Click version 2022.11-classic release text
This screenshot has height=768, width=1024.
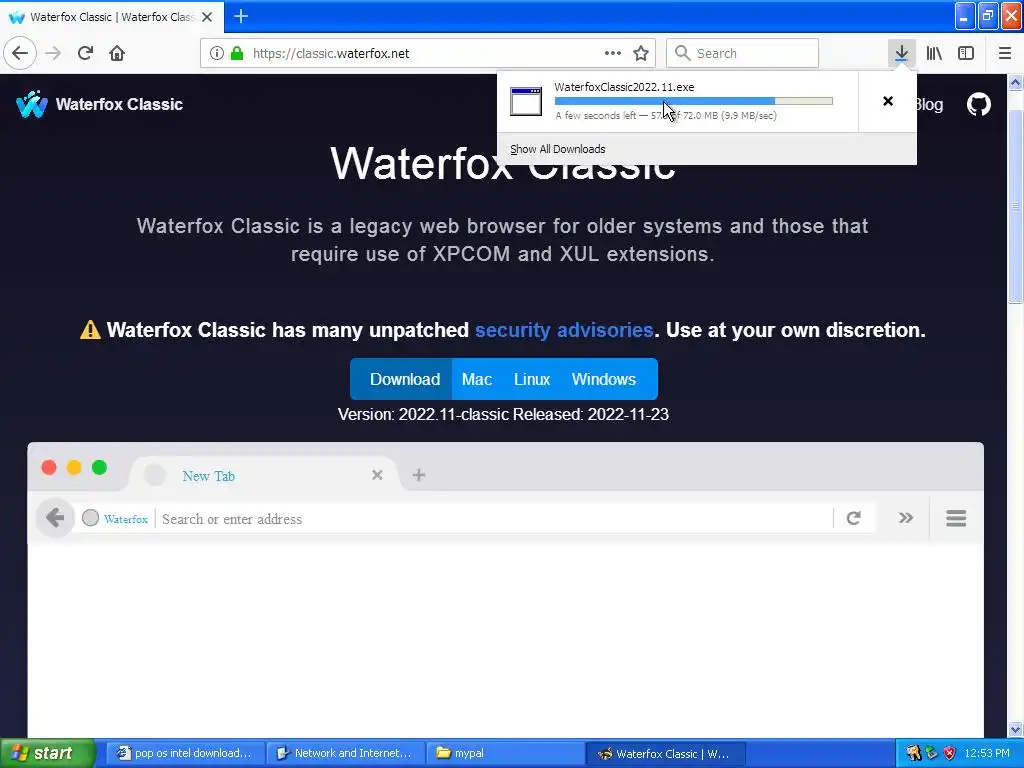pos(503,414)
